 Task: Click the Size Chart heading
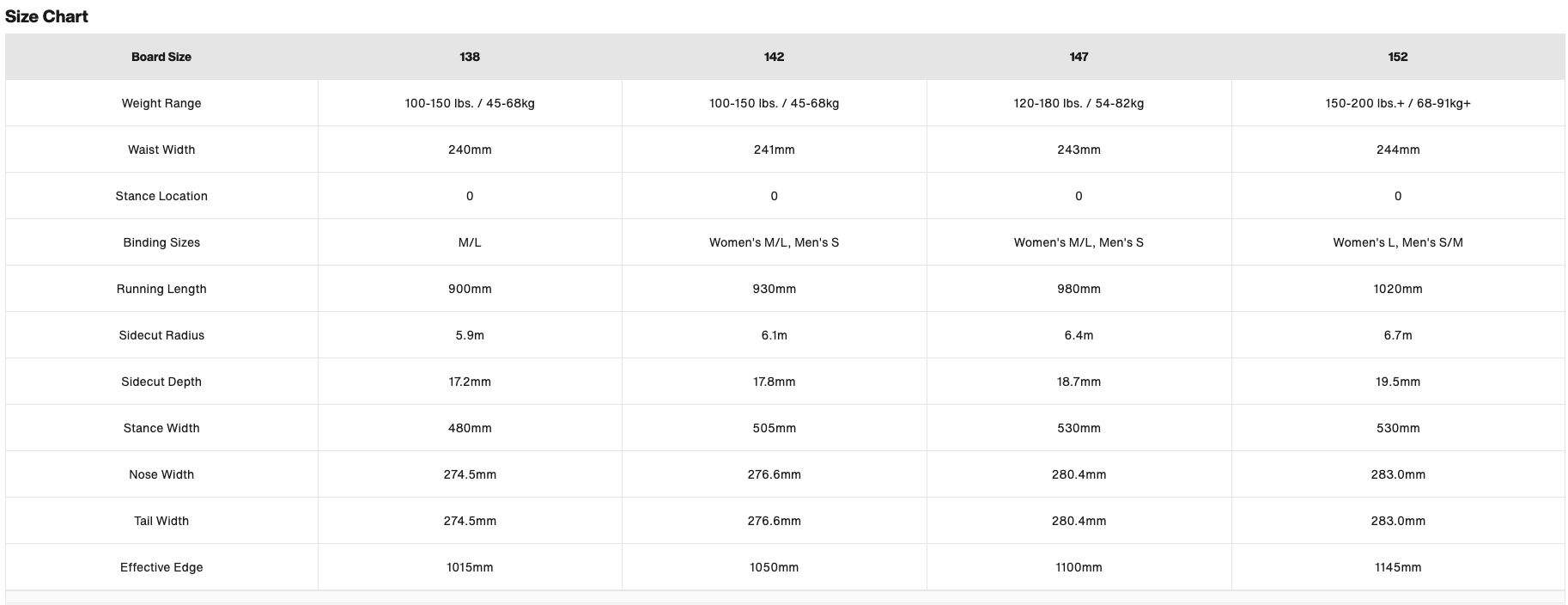click(46, 16)
